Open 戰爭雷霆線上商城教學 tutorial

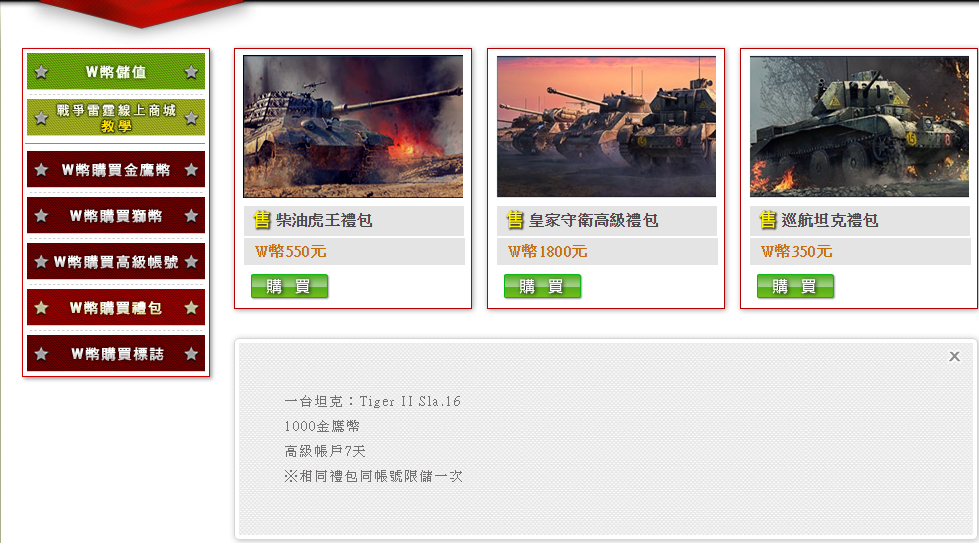pos(116,117)
